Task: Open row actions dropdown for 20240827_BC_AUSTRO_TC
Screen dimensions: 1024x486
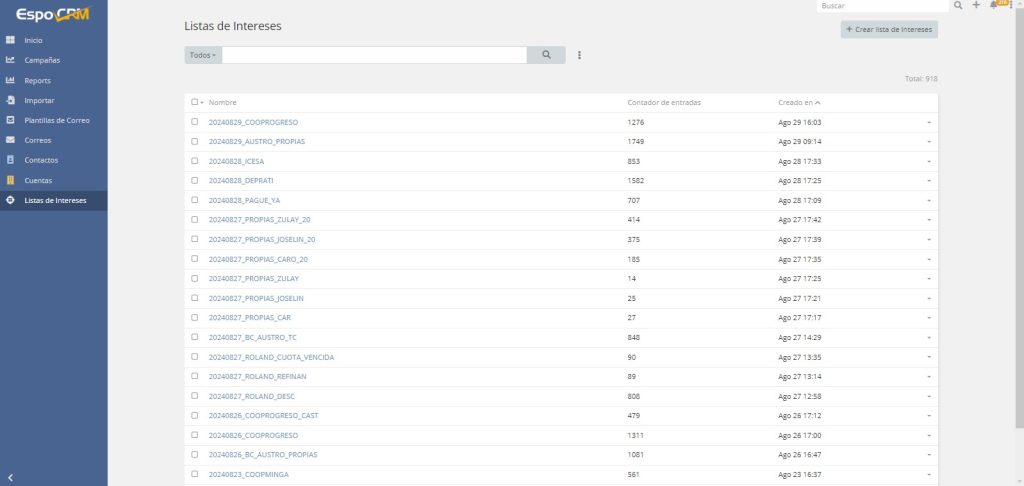Action: [x=928, y=338]
